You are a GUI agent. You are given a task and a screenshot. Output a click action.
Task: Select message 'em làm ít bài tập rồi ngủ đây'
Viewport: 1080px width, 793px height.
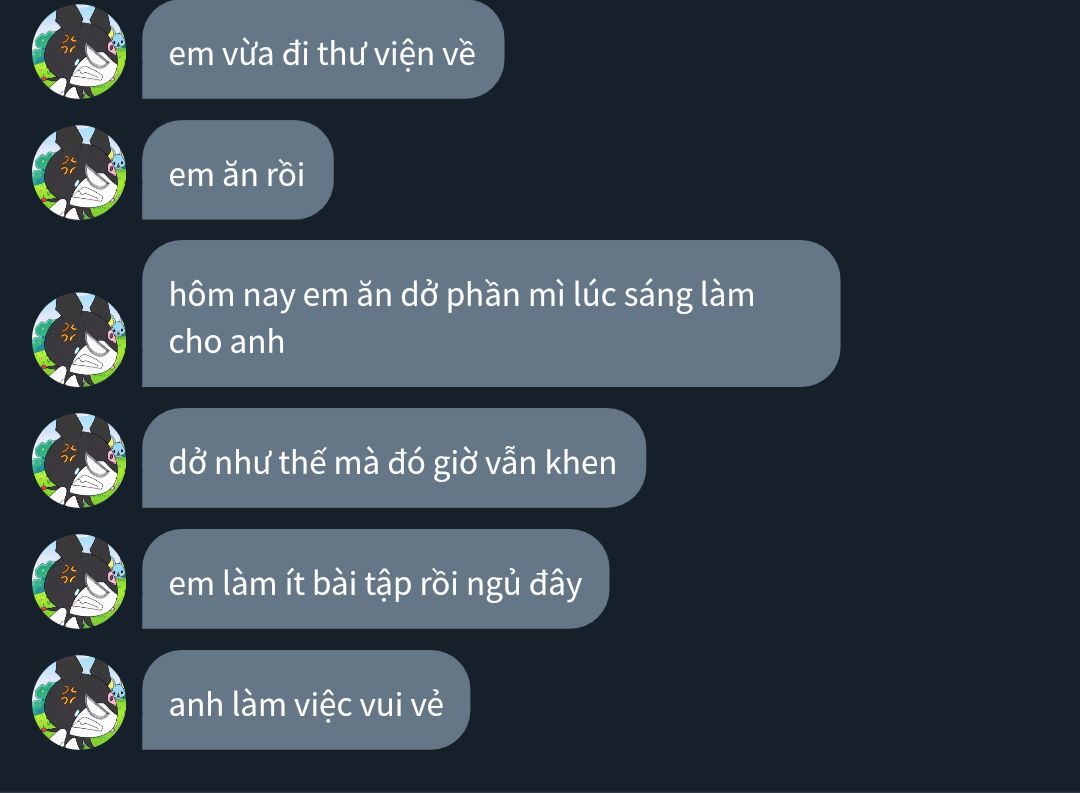point(375,579)
